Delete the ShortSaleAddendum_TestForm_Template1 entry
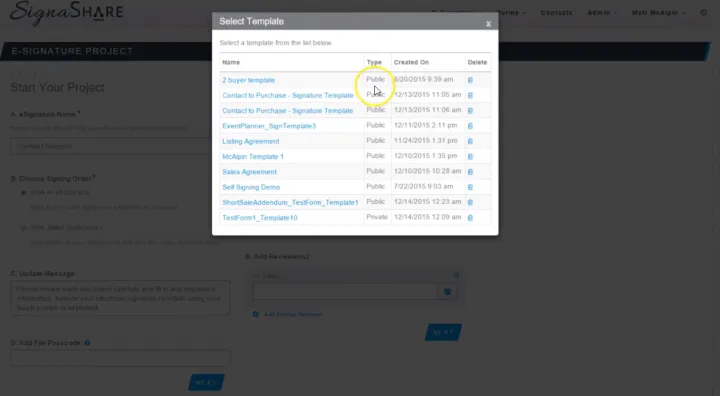Viewport: 720px width, 396px height. click(x=470, y=202)
